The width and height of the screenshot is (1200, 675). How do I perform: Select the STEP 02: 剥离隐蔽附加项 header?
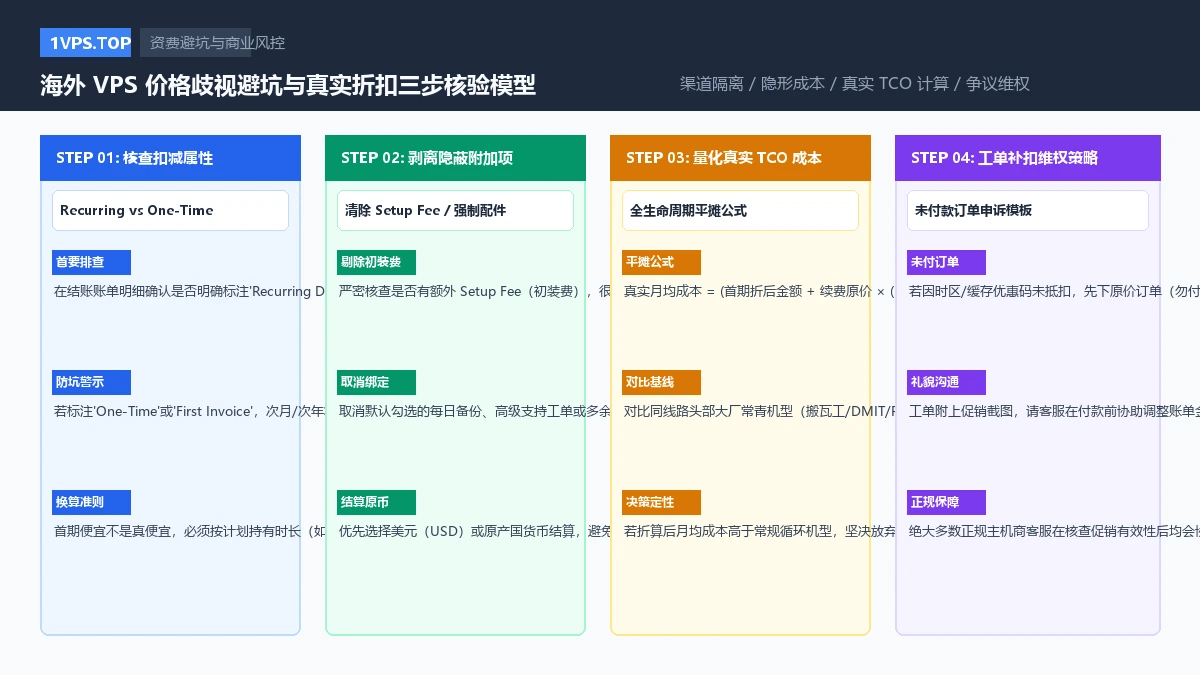pos(455,158)
